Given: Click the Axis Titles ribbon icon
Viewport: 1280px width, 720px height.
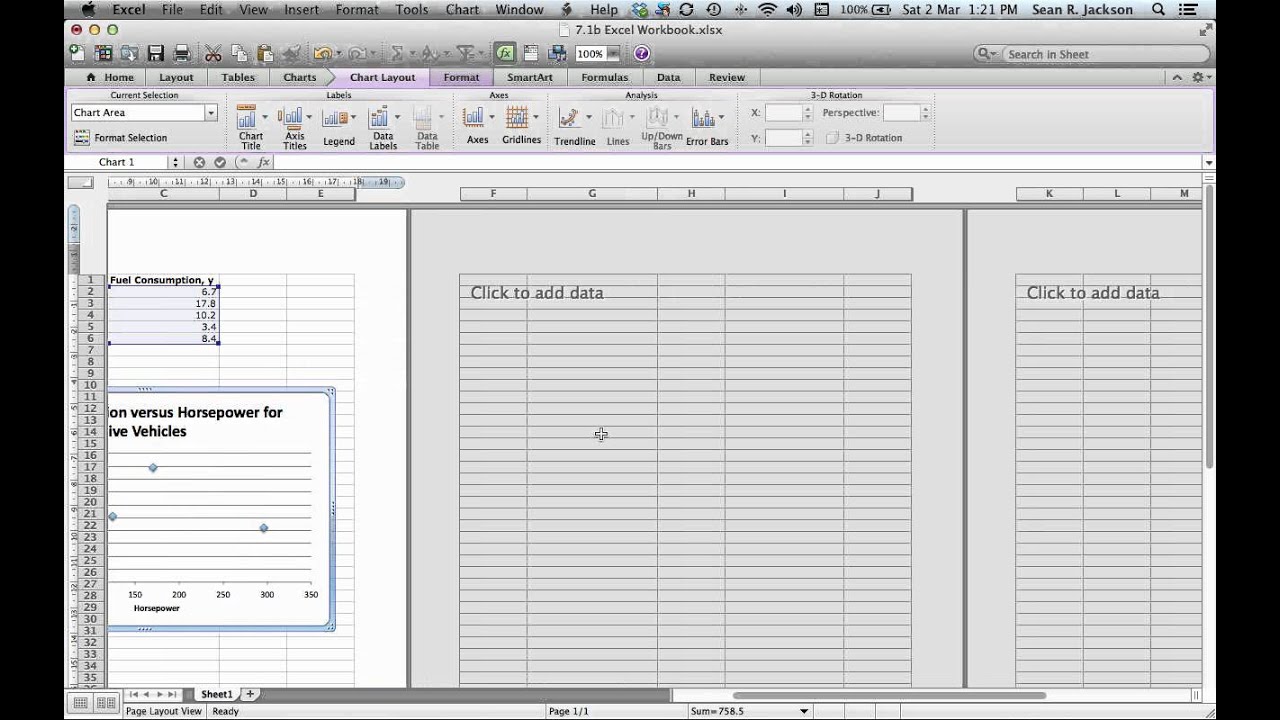Looking at the screenshot, I should [x=291, y=118].
